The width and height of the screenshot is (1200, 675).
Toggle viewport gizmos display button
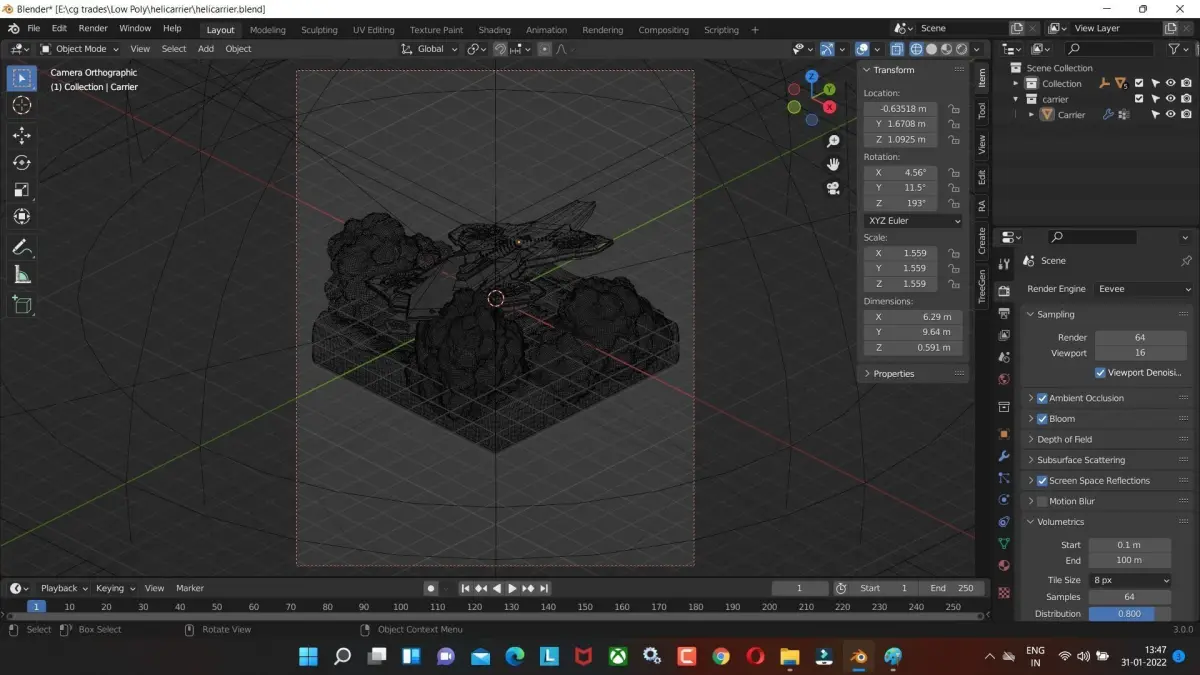[828, 49]
